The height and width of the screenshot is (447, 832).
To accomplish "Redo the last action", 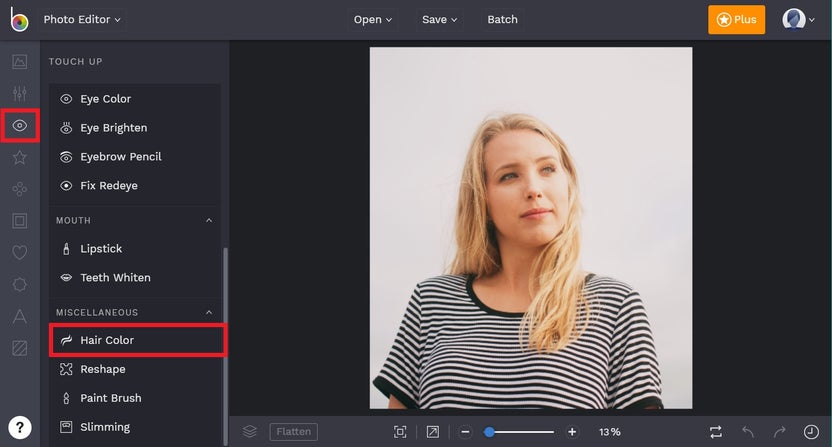I will point(779,432).
